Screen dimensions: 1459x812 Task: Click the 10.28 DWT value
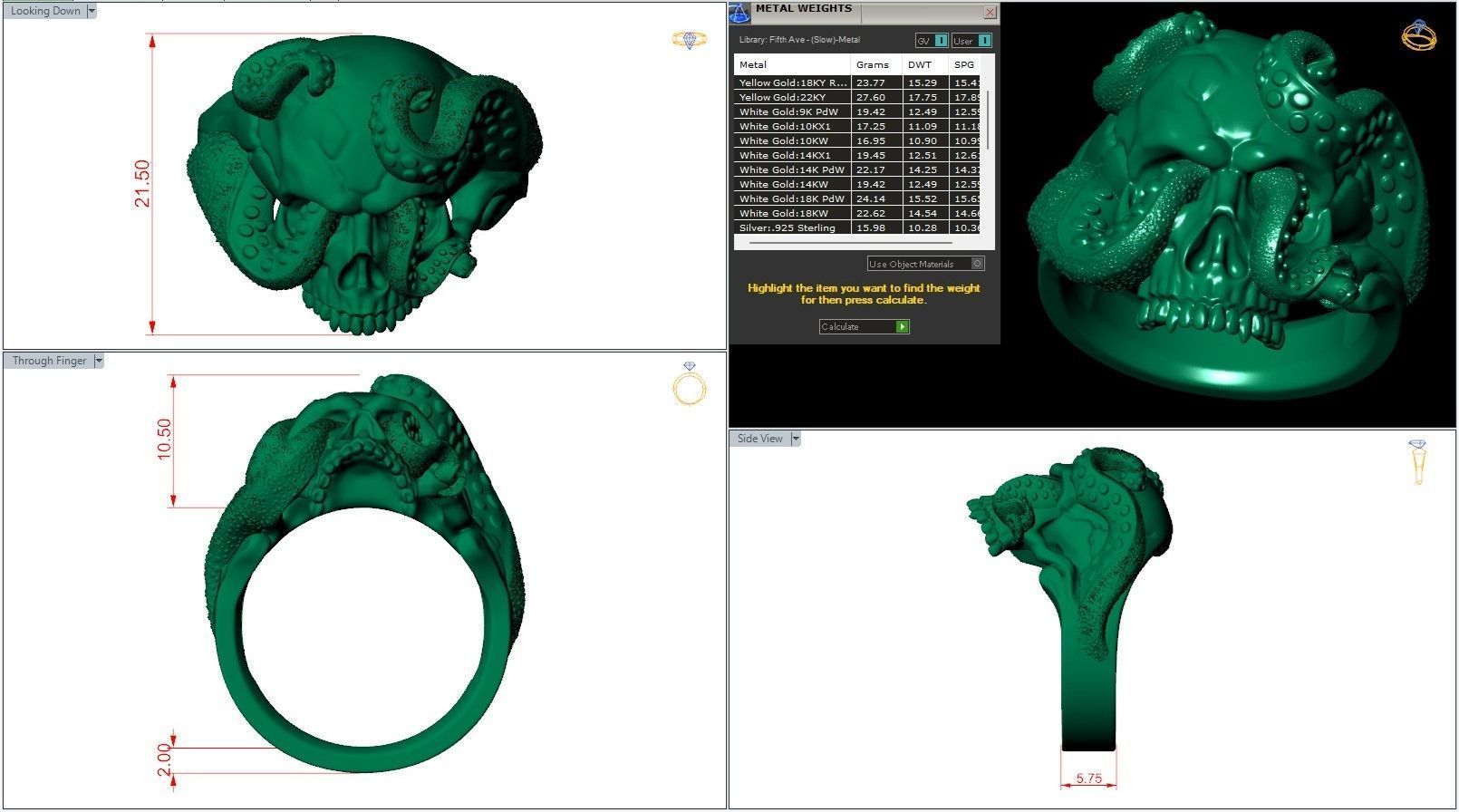pyautogui.click(x=923, y=227)
